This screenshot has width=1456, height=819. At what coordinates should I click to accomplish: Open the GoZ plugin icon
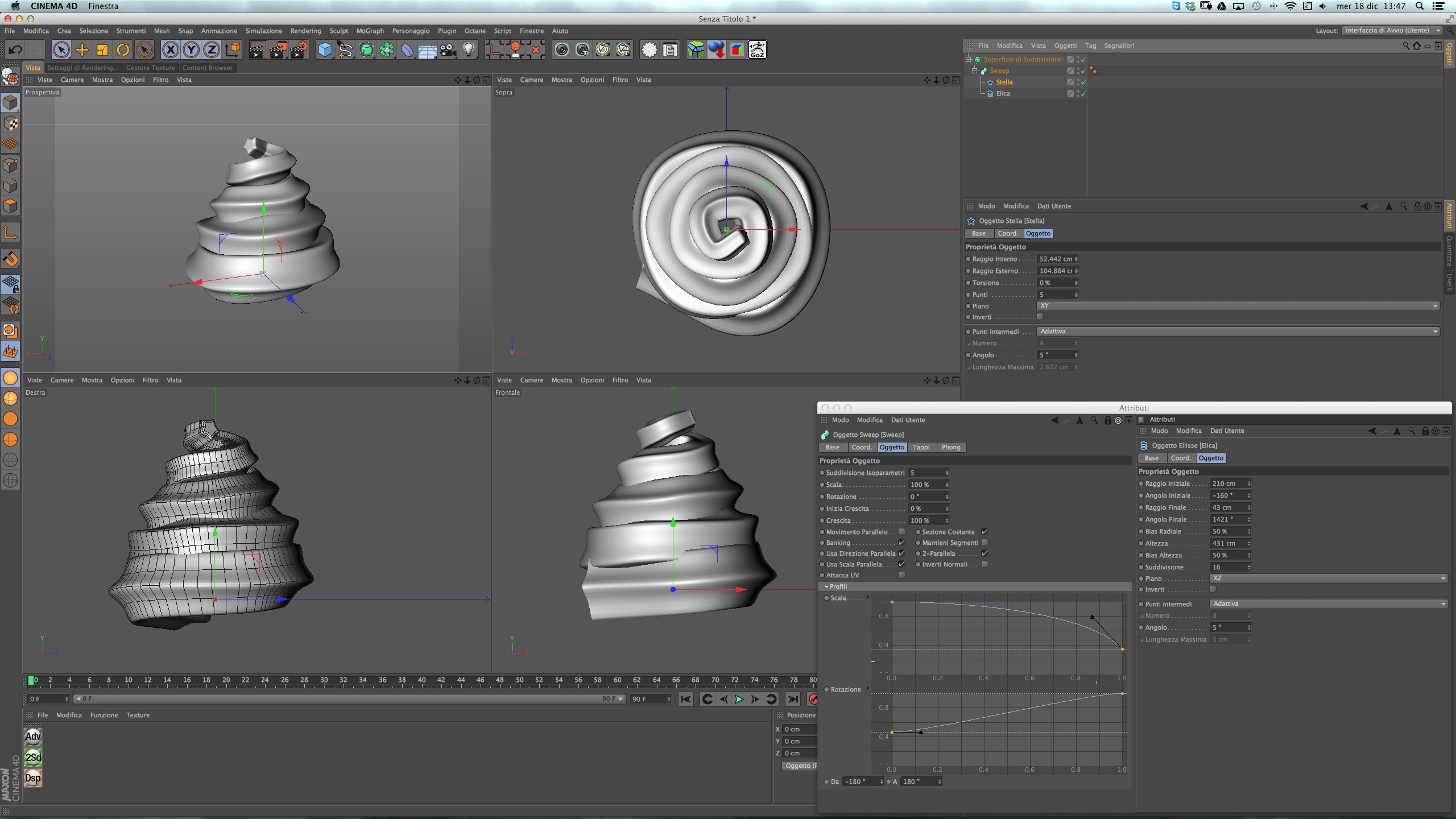757,50
